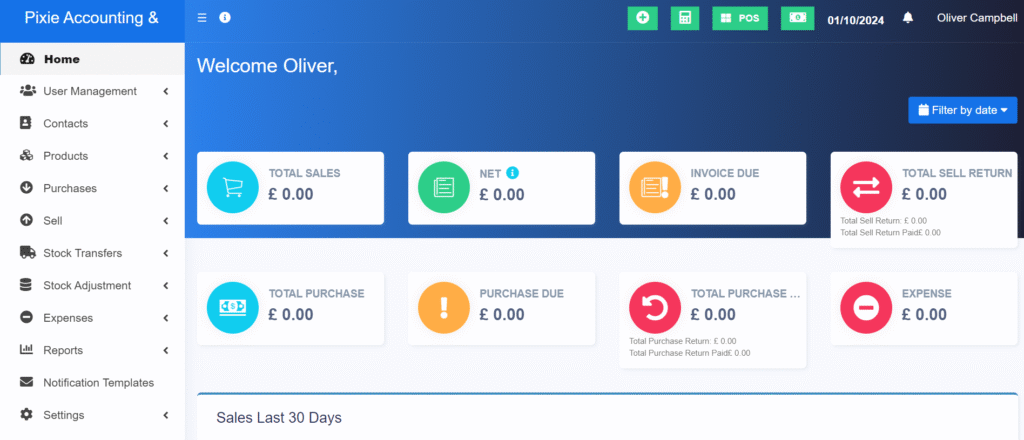Screen dimensions: 1024x440
Task: Click the Contacts address book icon
Action: pyautogui.click(x=26, y=123)
